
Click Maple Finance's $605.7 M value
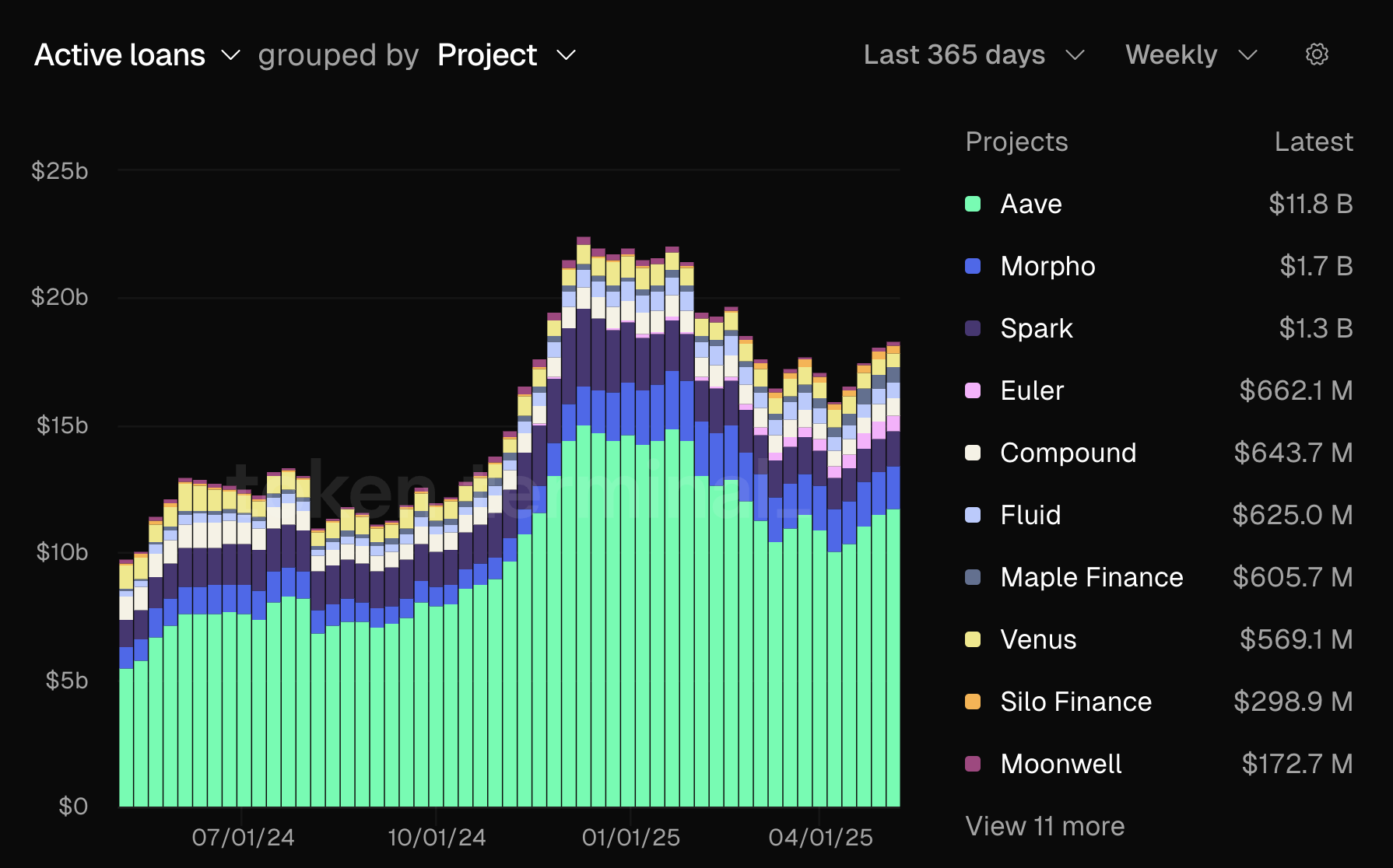click(1293, 577)
